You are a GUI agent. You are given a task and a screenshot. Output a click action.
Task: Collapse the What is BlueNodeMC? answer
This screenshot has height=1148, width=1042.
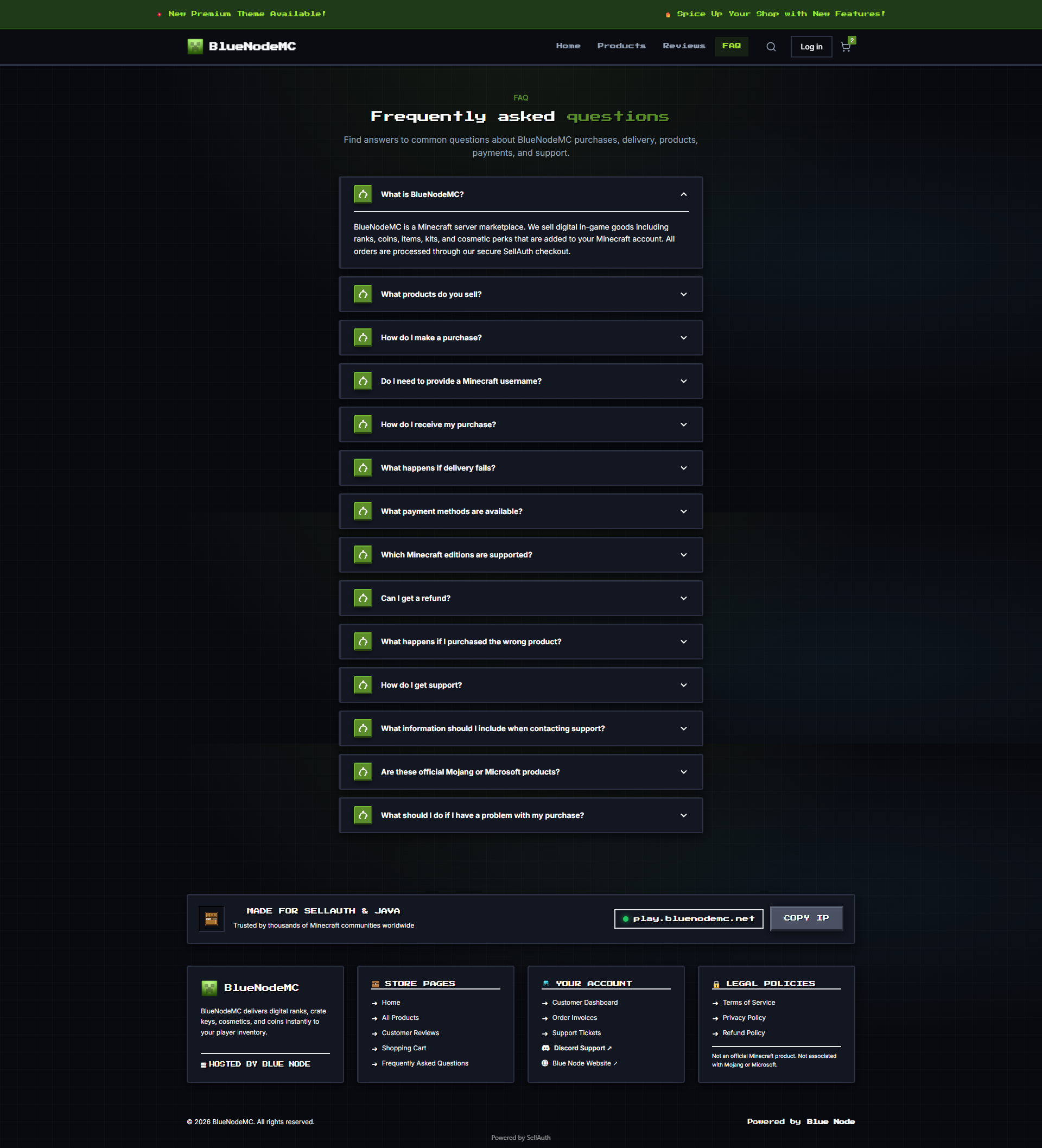click(683, 194)
